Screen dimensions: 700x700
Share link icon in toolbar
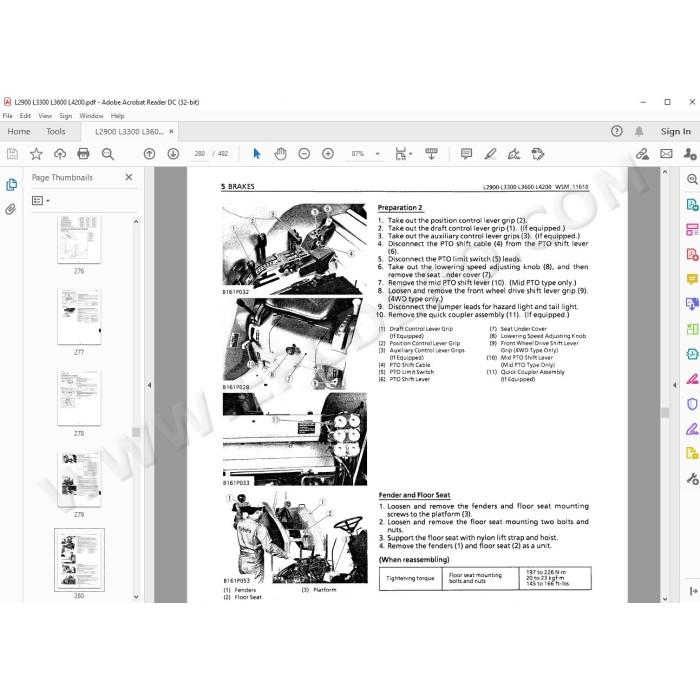point(642,154)
